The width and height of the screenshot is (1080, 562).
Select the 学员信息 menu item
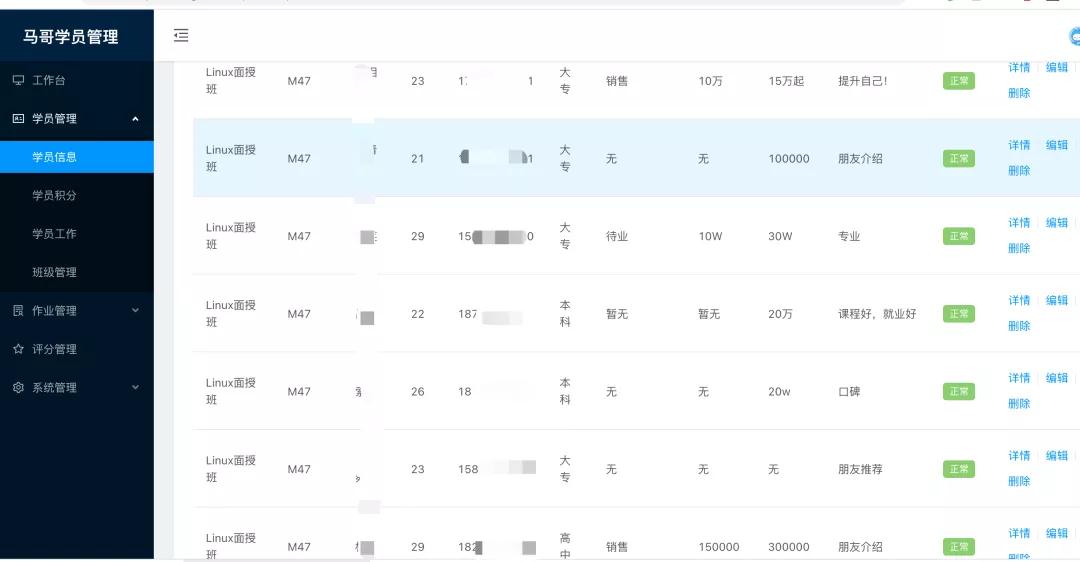pyautogui.click(x=54, y=157)
